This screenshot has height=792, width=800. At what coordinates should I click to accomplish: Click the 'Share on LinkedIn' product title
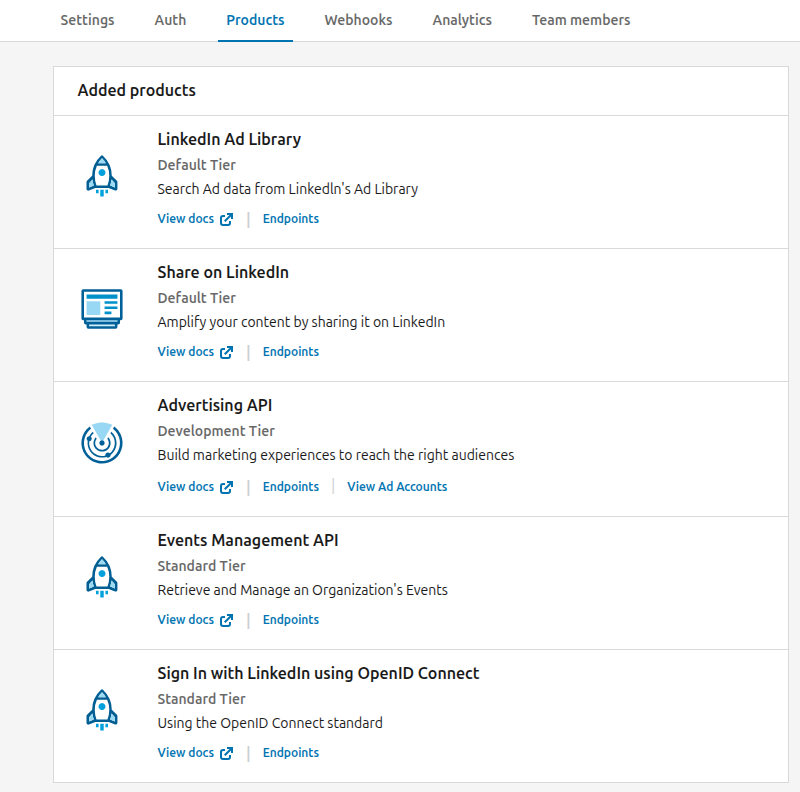coord(223,273)
